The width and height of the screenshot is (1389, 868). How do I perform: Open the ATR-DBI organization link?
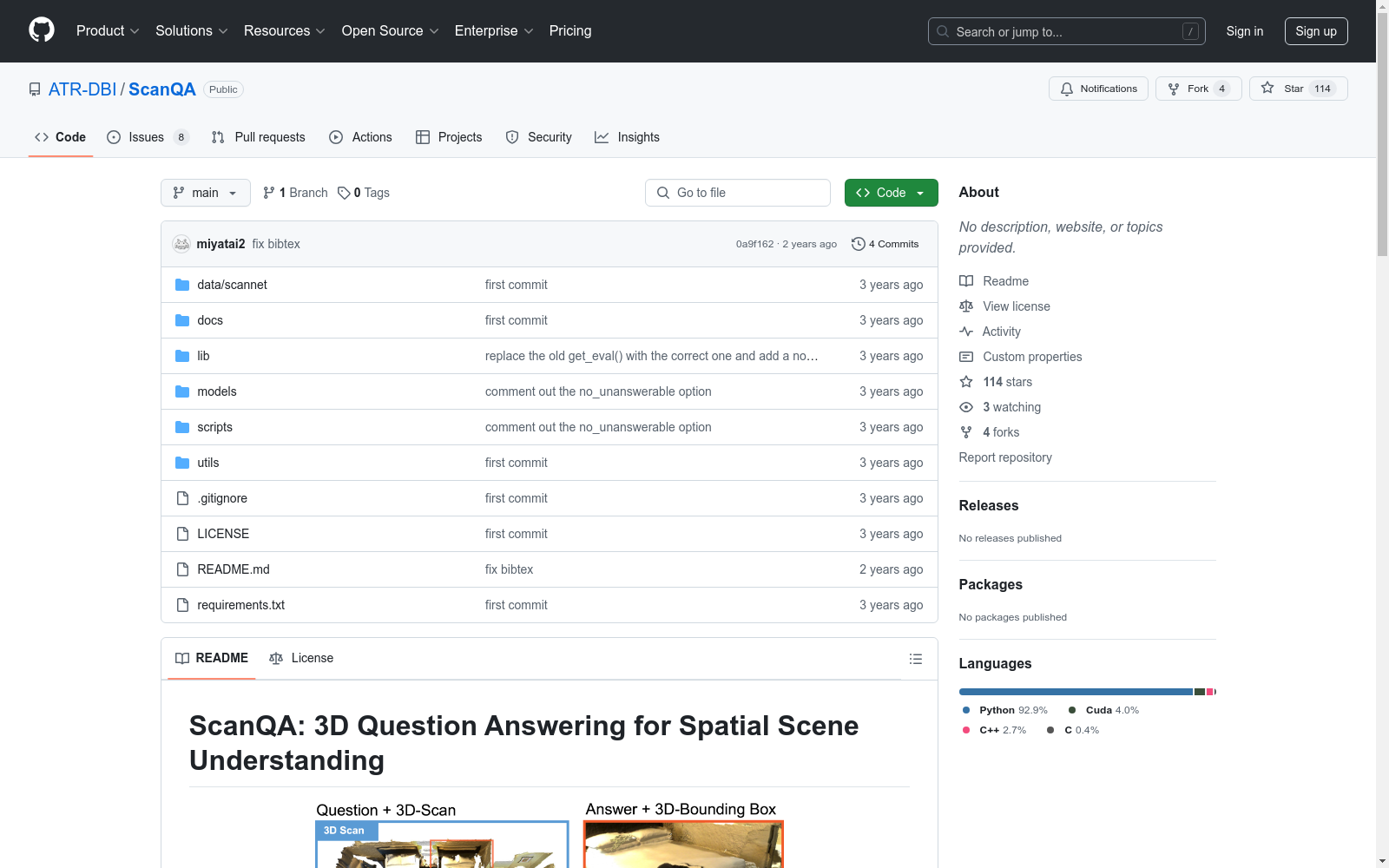[x=82, y=89]
